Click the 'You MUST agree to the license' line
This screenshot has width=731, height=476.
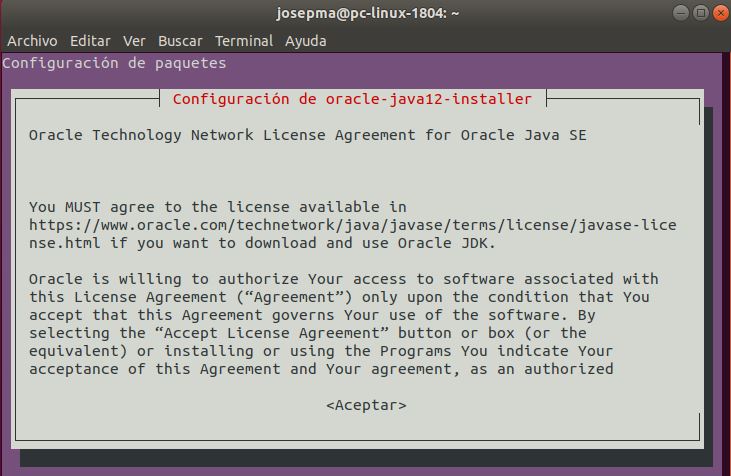218,207
